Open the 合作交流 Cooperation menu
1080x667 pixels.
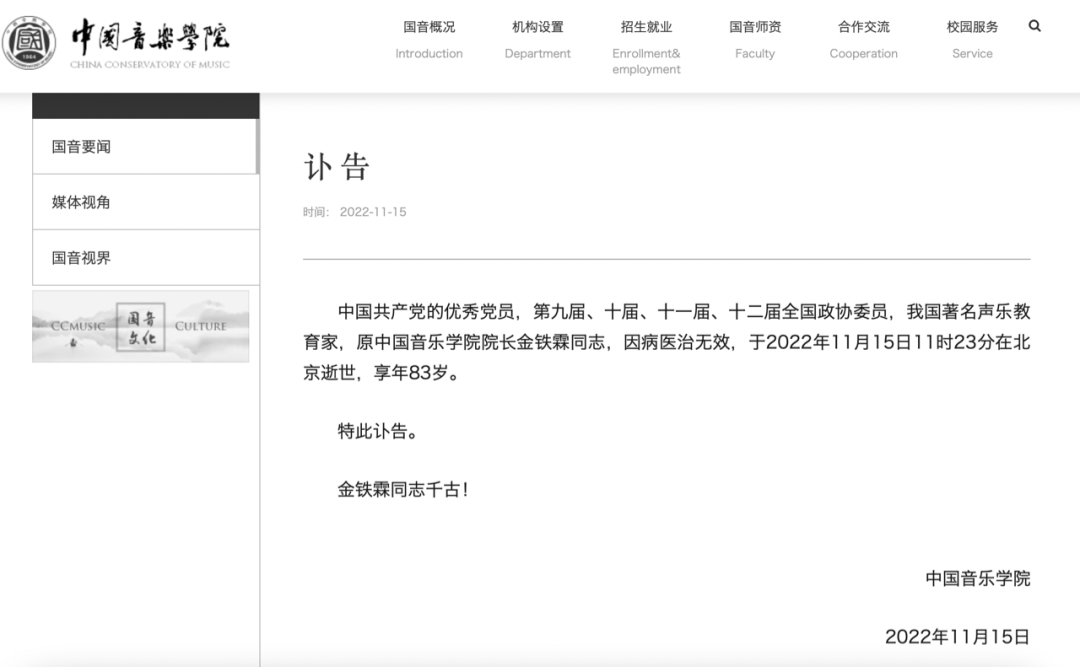863,27
